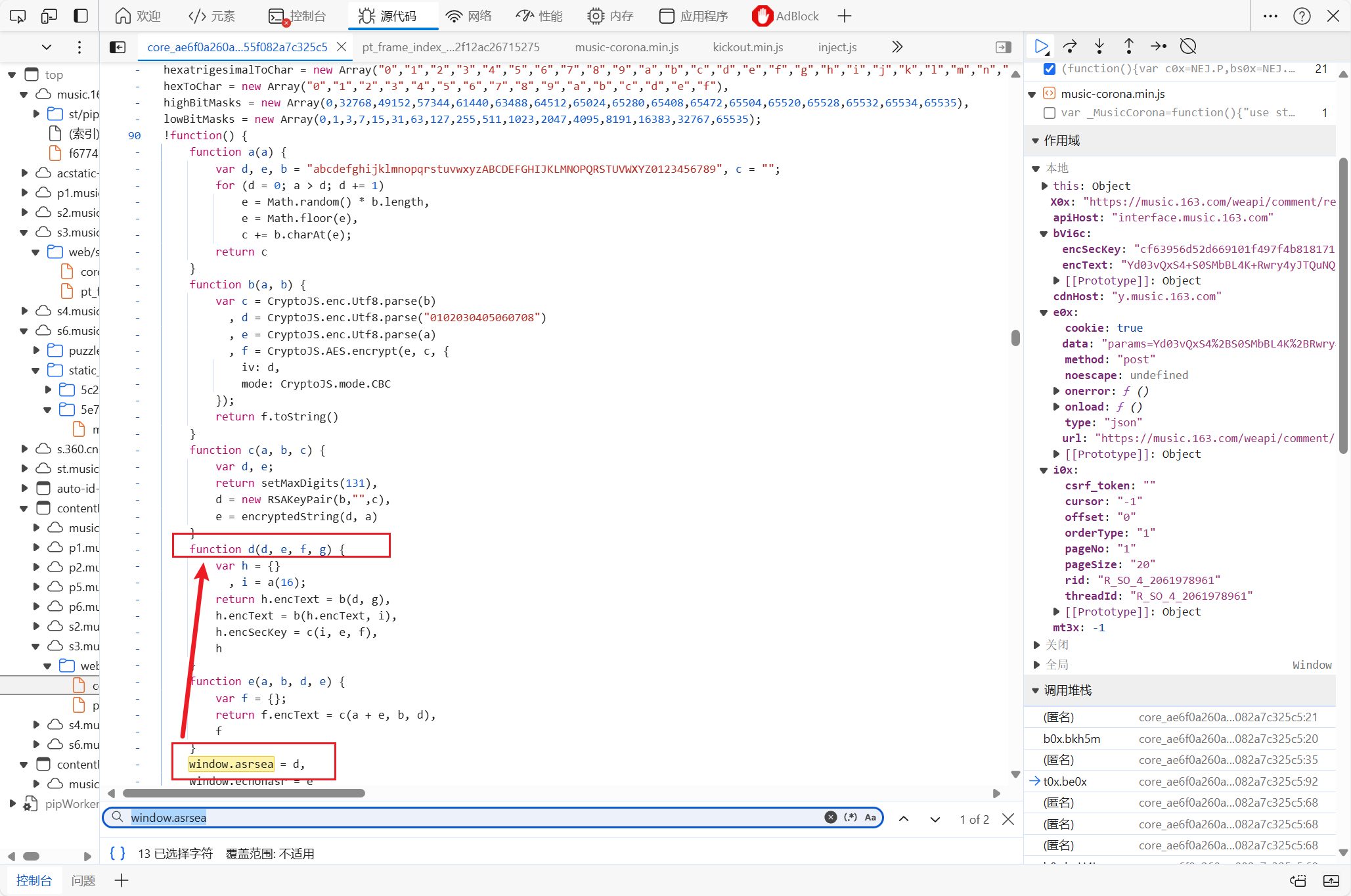This screenshot has width=1351, height=896.
Task: Collapse music-corona.min.js breakpoint group
Action: tap(1033, 94)
